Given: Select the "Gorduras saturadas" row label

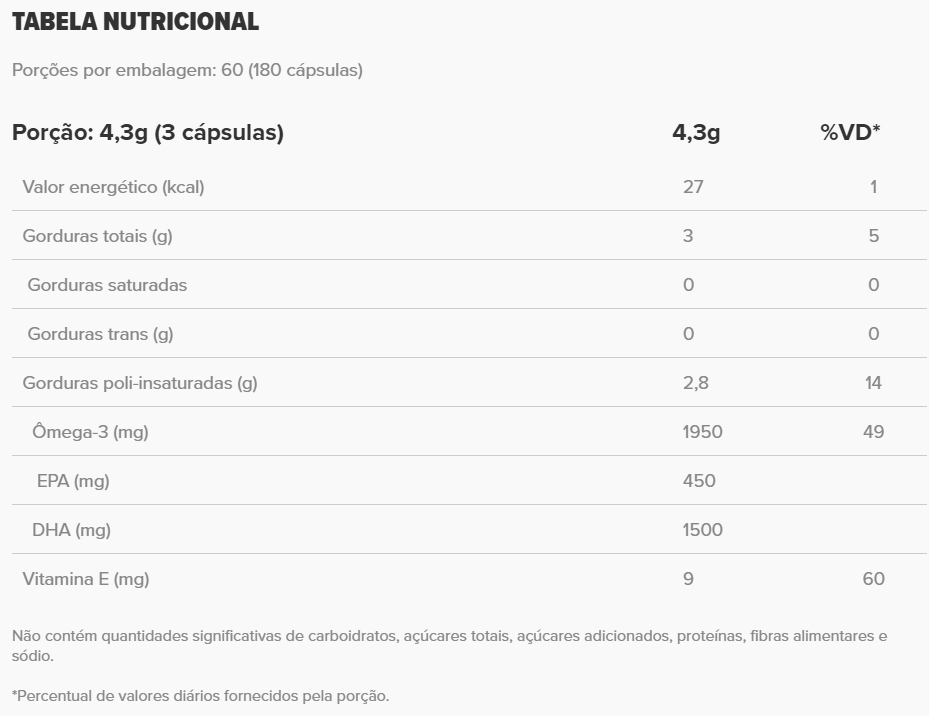Looking at the screenshot, I should [107, 285].
